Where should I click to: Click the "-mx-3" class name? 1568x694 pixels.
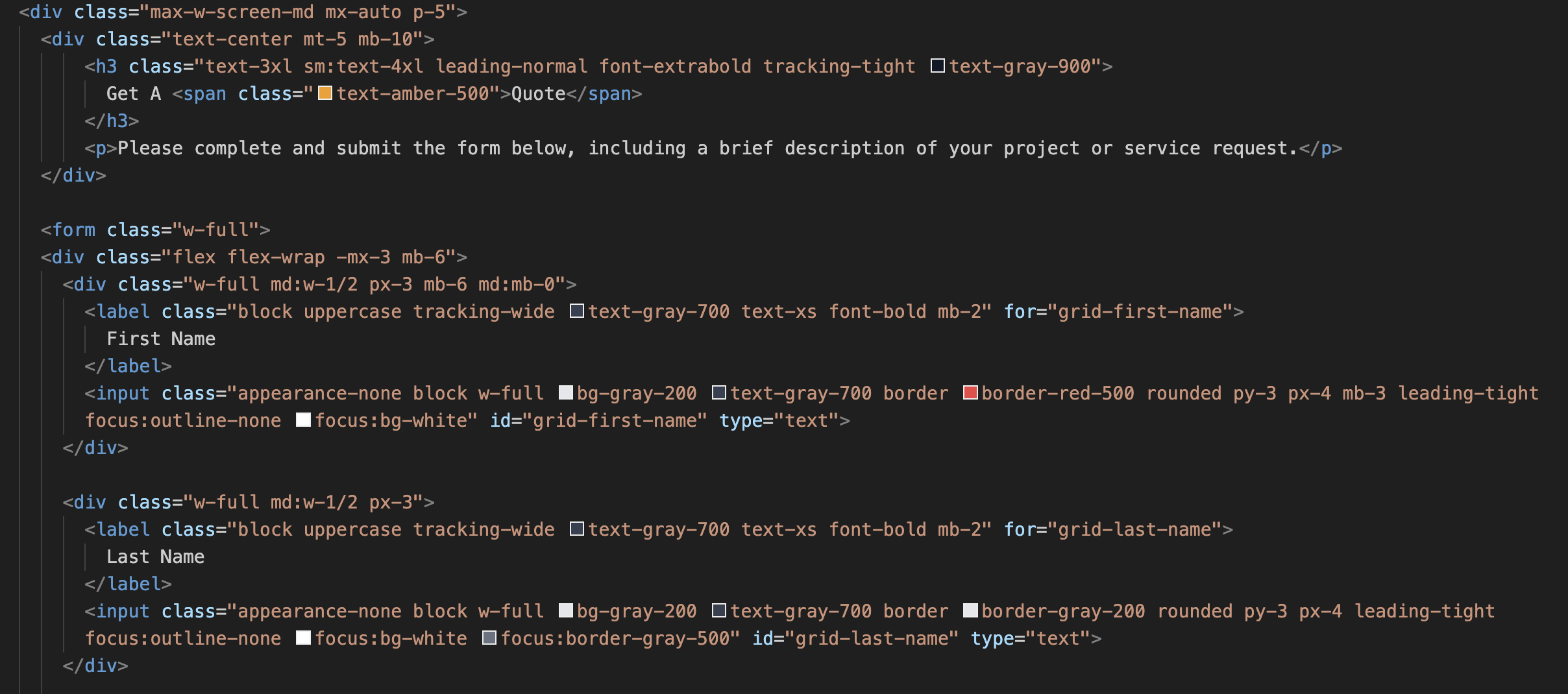[363, 257]
